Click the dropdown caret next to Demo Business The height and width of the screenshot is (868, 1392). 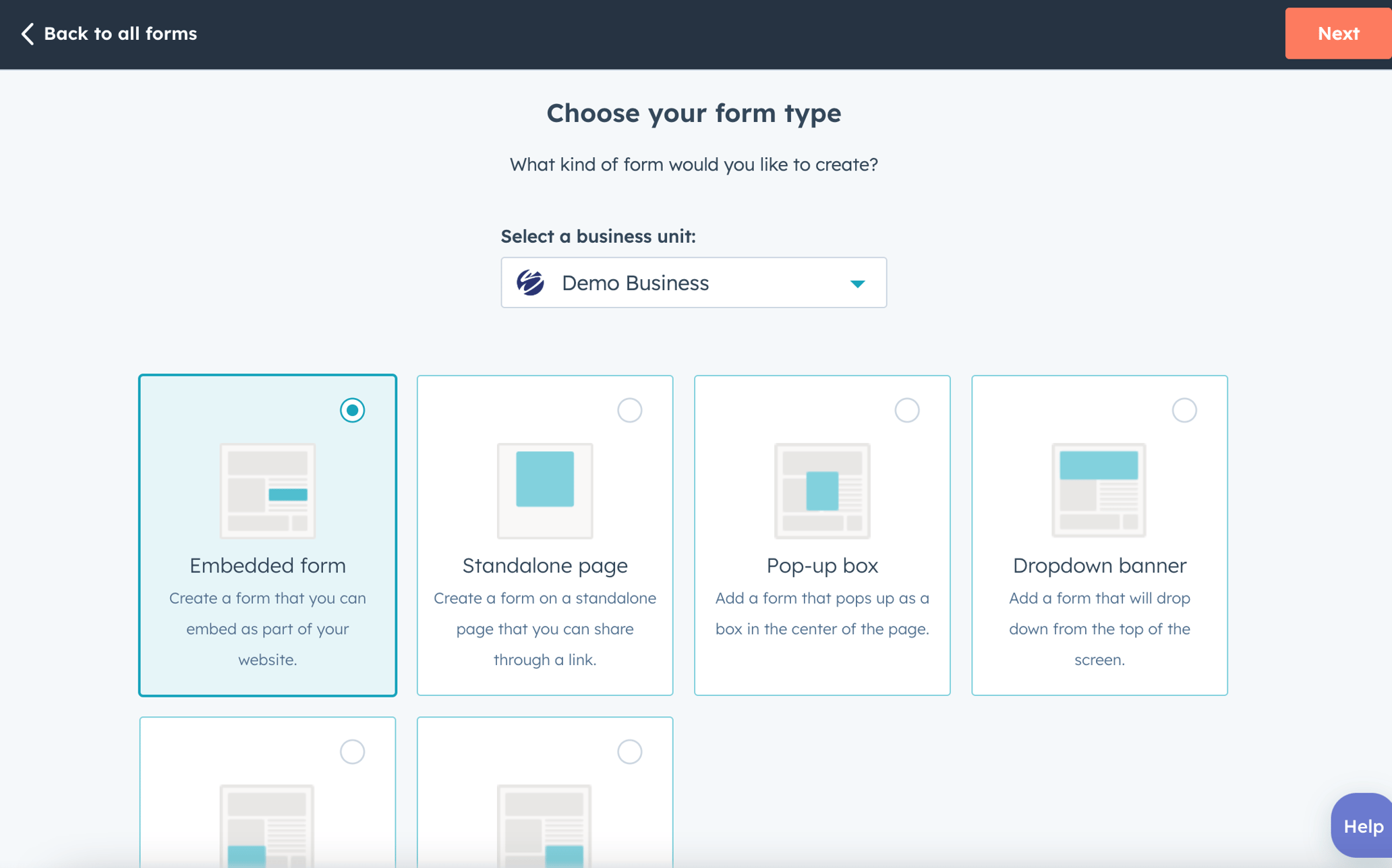click(x=857, y=283)
